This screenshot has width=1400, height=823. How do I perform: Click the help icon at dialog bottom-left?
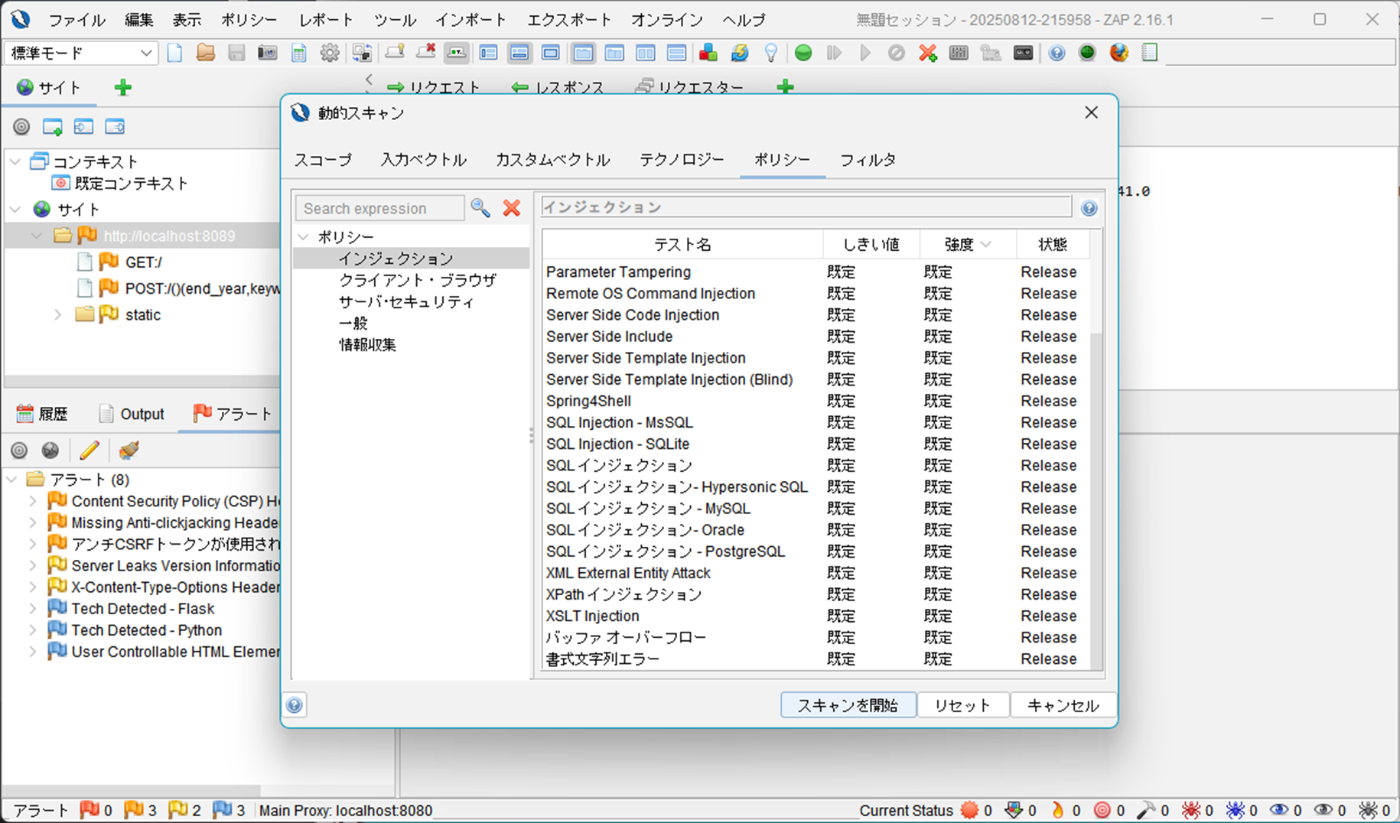point(294,705)
